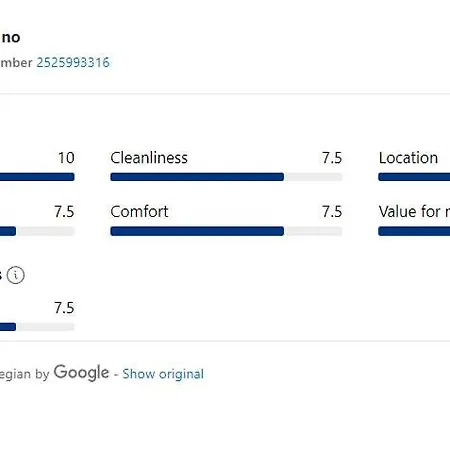Select the Comfort label
The height and width of the screenshot is (450, 450).
coord(139,212)
